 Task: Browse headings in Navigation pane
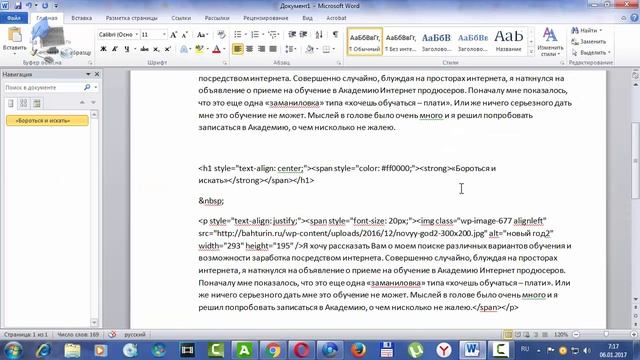coord(11,103)
